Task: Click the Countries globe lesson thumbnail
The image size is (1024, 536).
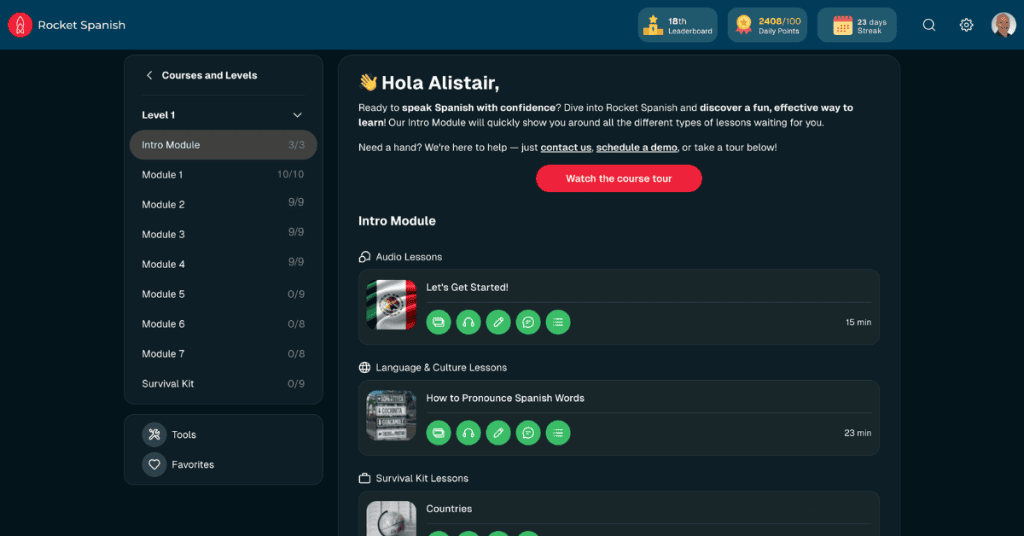Action: [x=391, y=518]
